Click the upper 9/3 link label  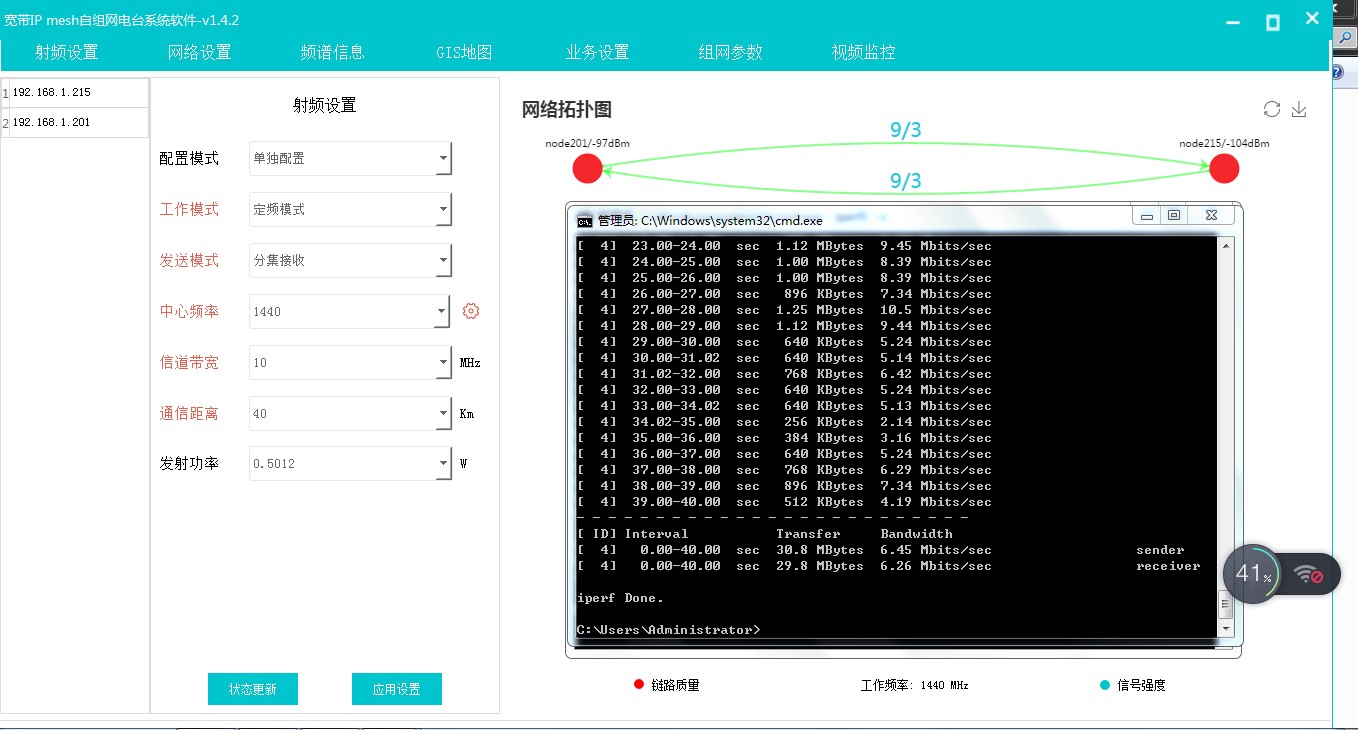[x=905, y=130]
